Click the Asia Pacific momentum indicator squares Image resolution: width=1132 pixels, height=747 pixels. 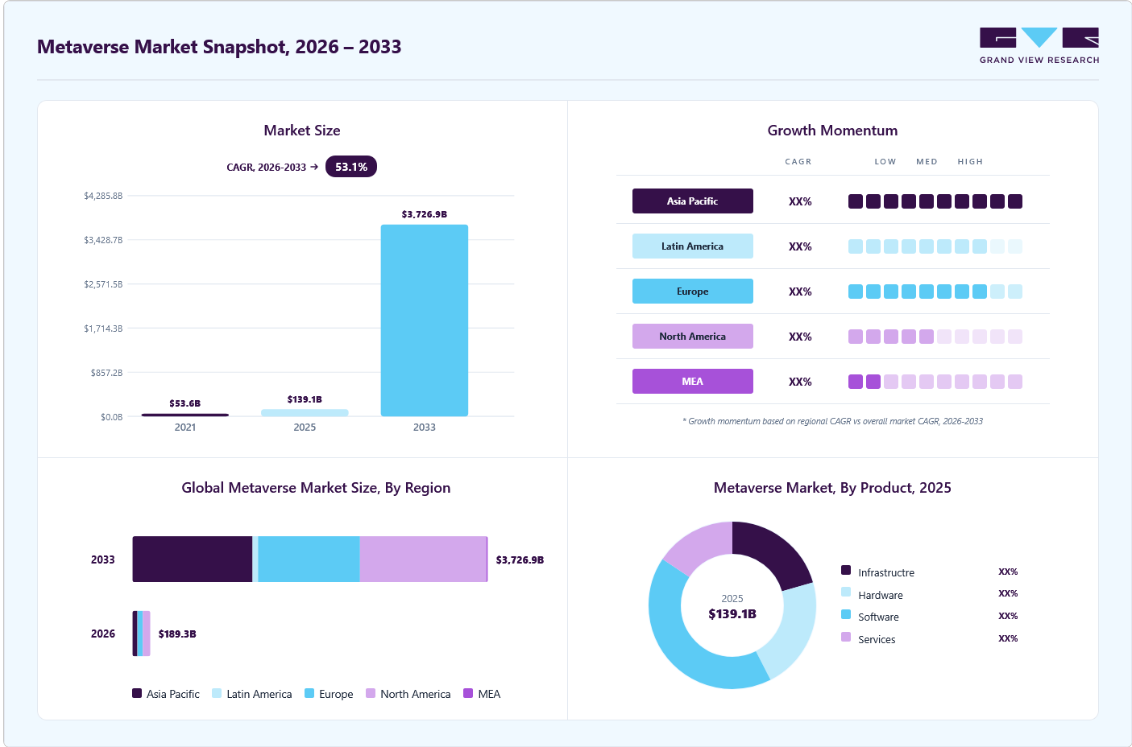pyautogui.click(x=935, y=201)
